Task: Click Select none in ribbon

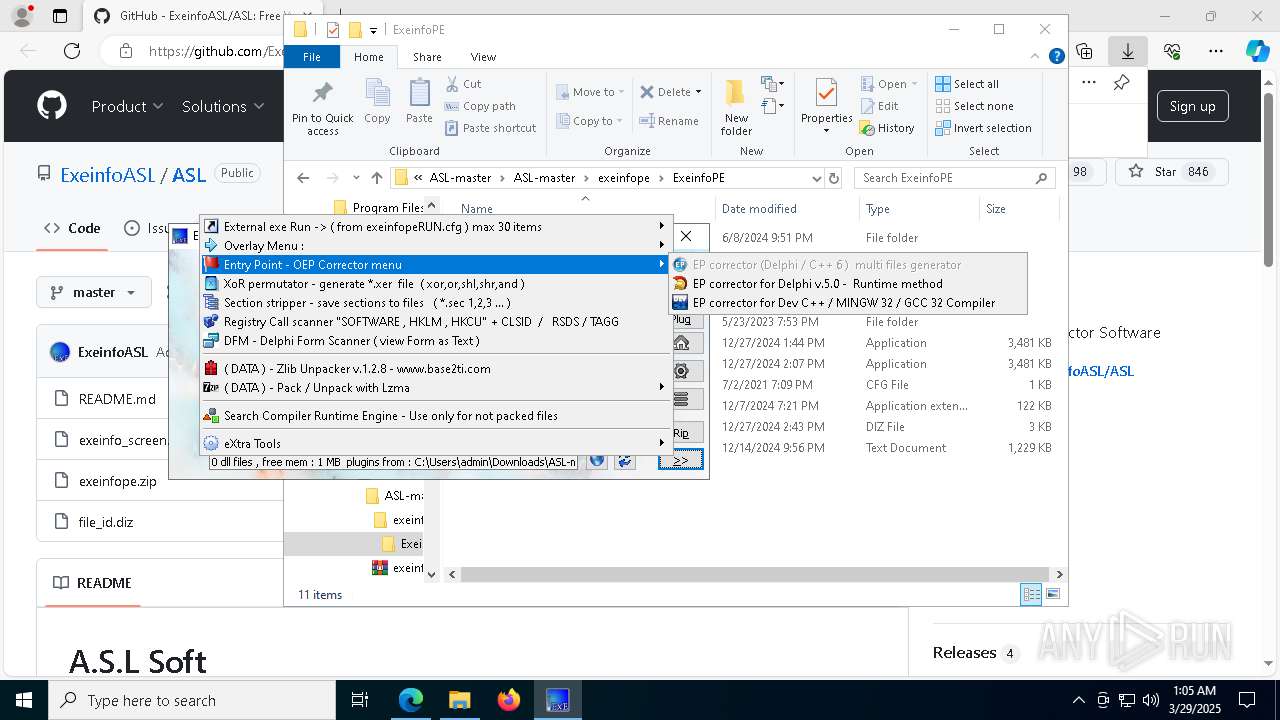Action: [x=974, y=106]
